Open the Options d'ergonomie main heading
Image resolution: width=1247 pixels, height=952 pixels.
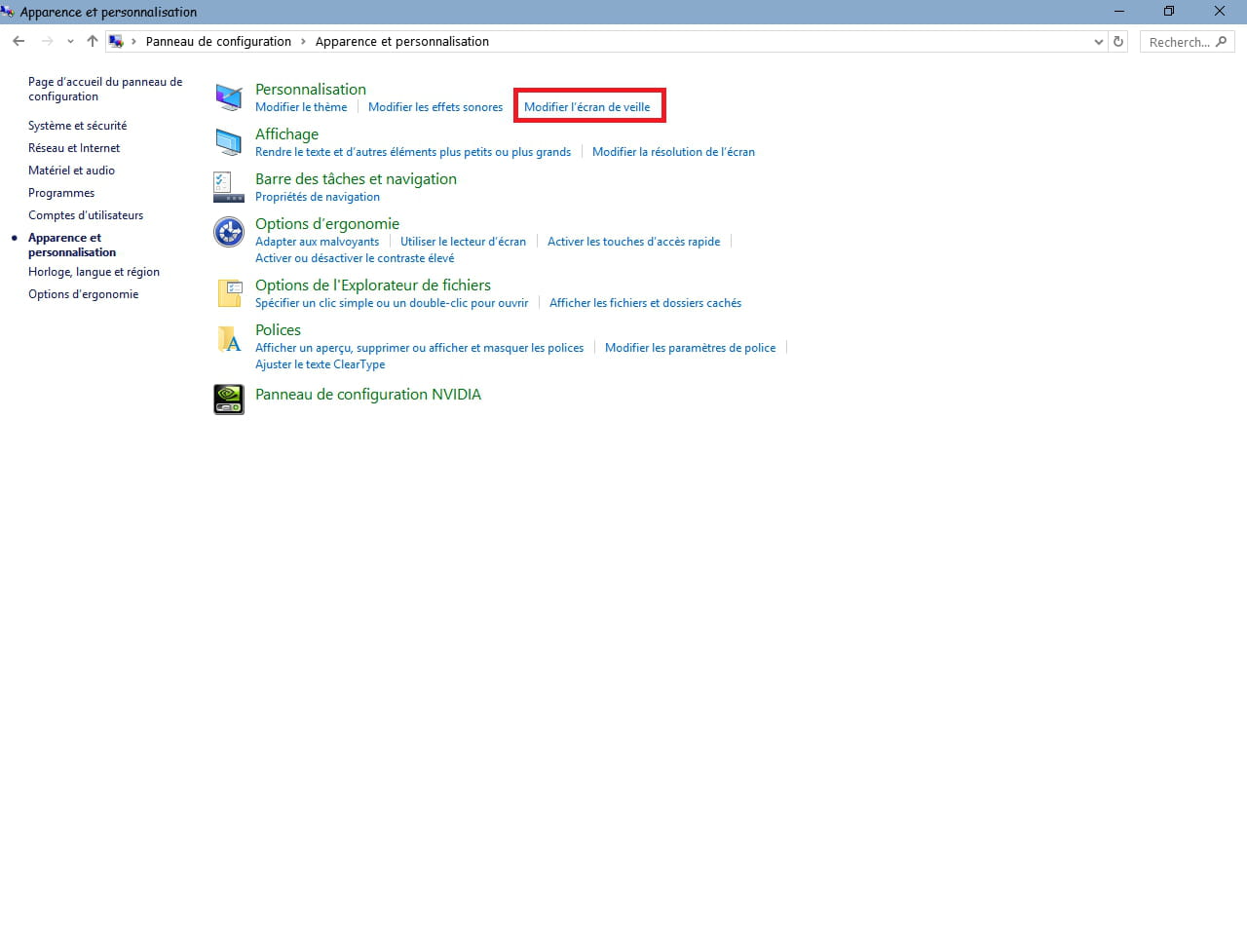(327, 223)
